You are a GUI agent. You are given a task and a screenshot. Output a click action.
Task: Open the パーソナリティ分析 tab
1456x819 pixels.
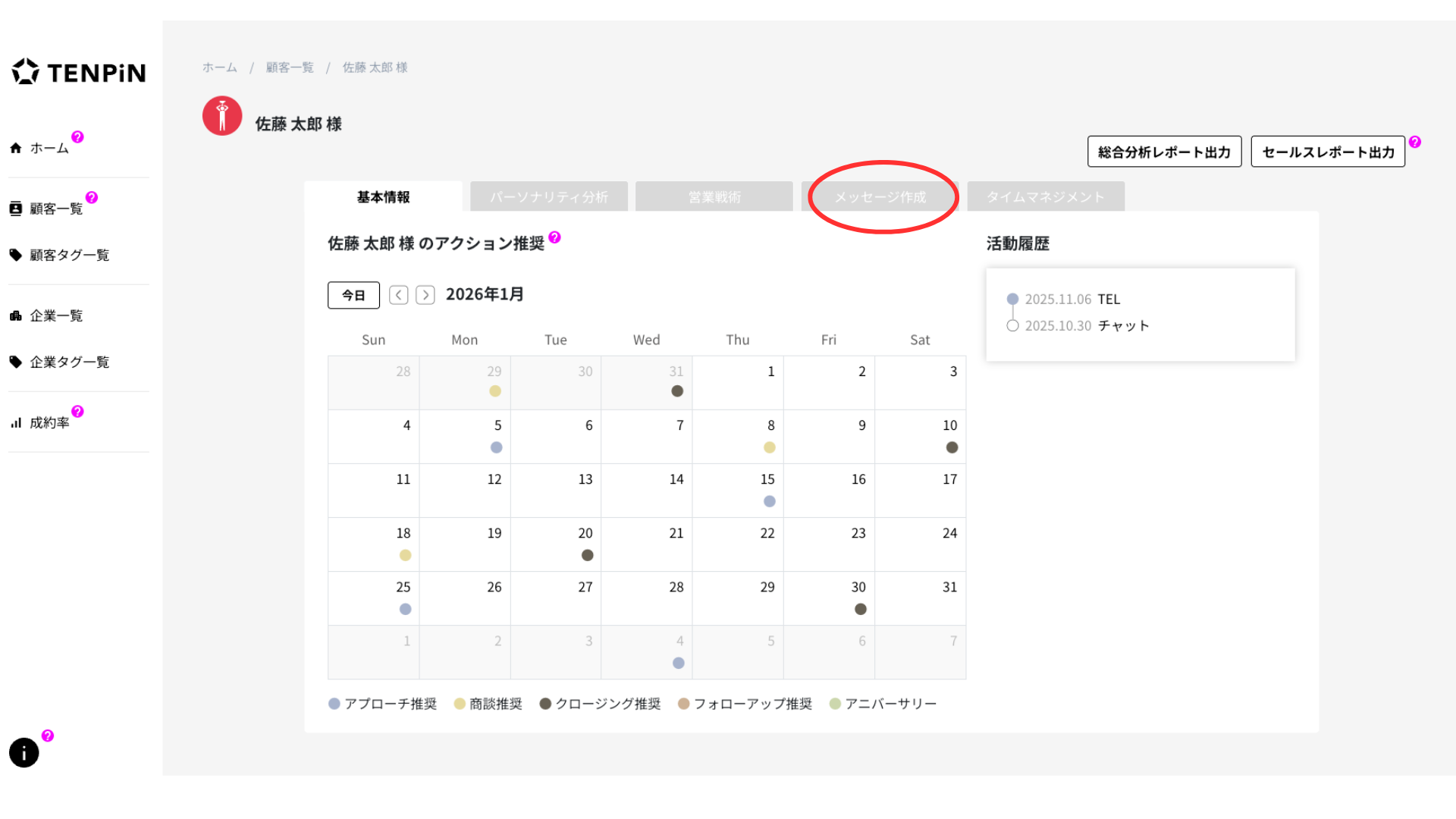(548, 197)
